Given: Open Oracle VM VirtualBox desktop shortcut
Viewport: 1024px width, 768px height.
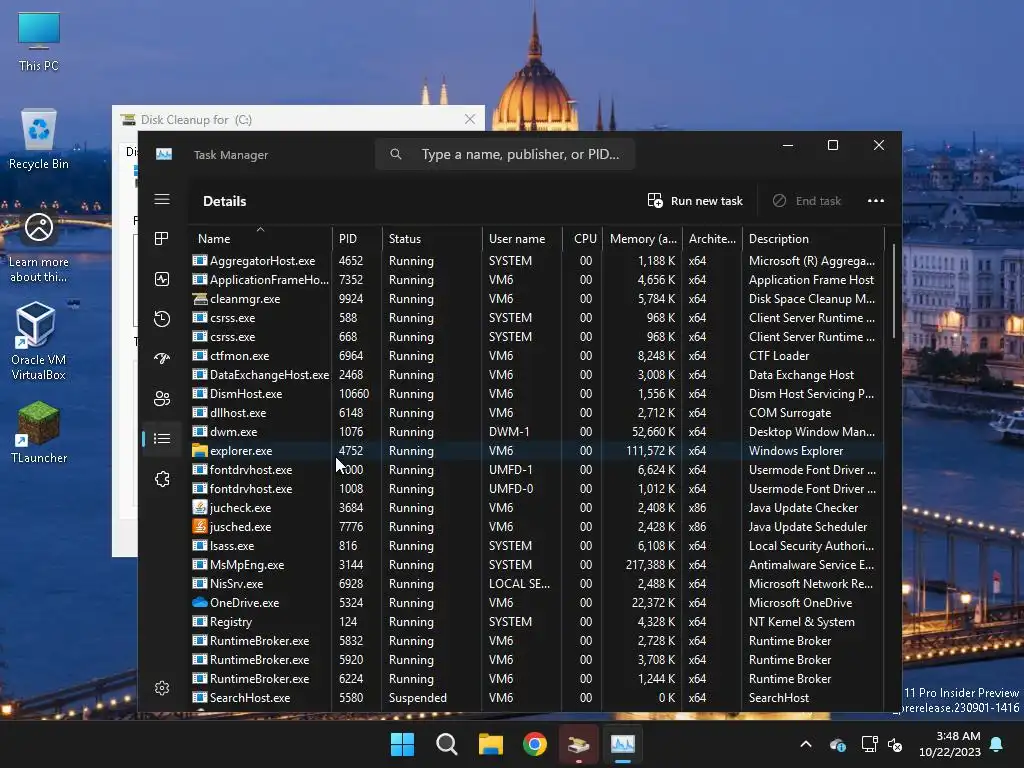Looking at the screenshot, I should pyautogui.click(x=38, y=341).
